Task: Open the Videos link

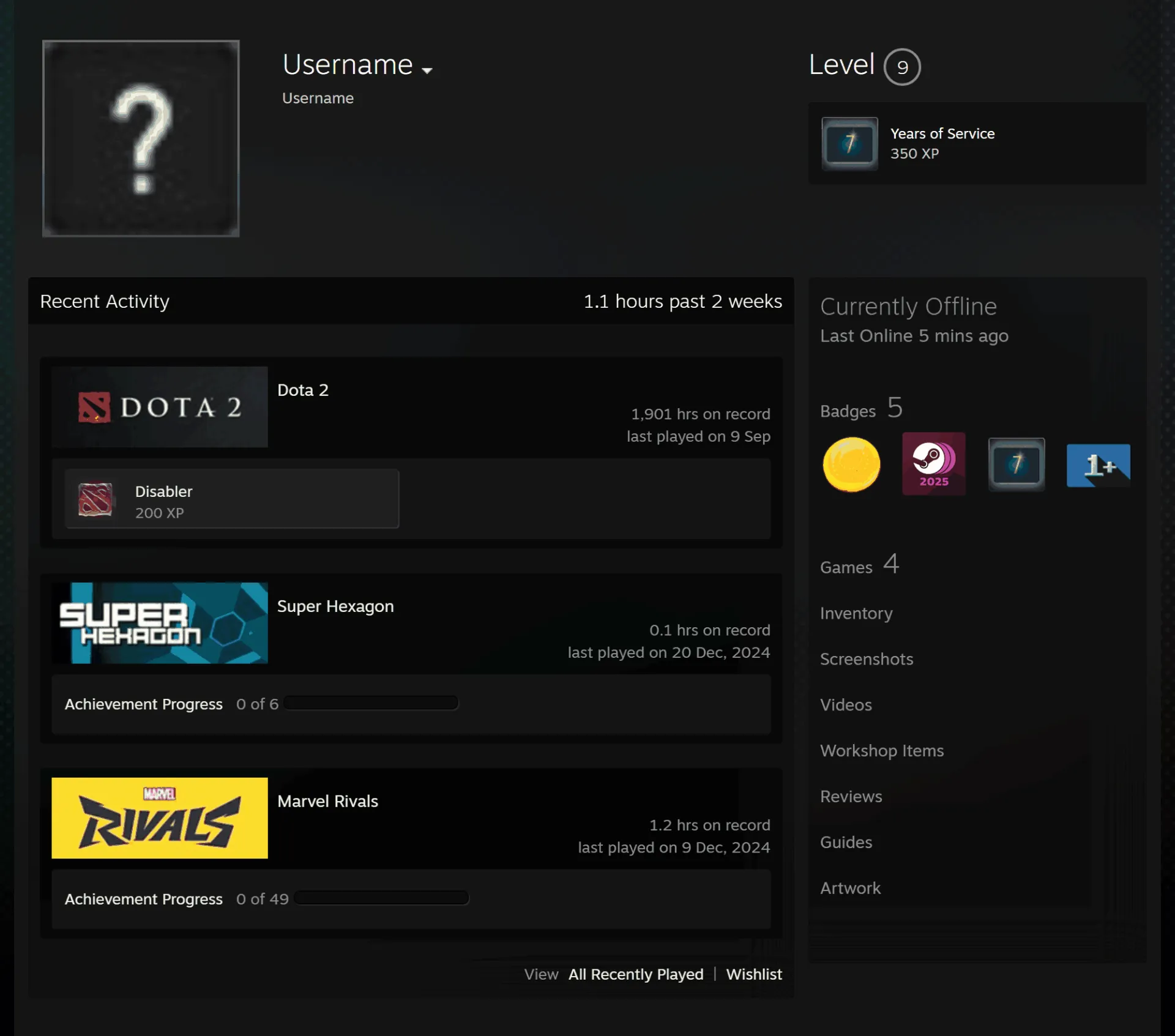Action: pyautogui.click(x=846, y=705)
